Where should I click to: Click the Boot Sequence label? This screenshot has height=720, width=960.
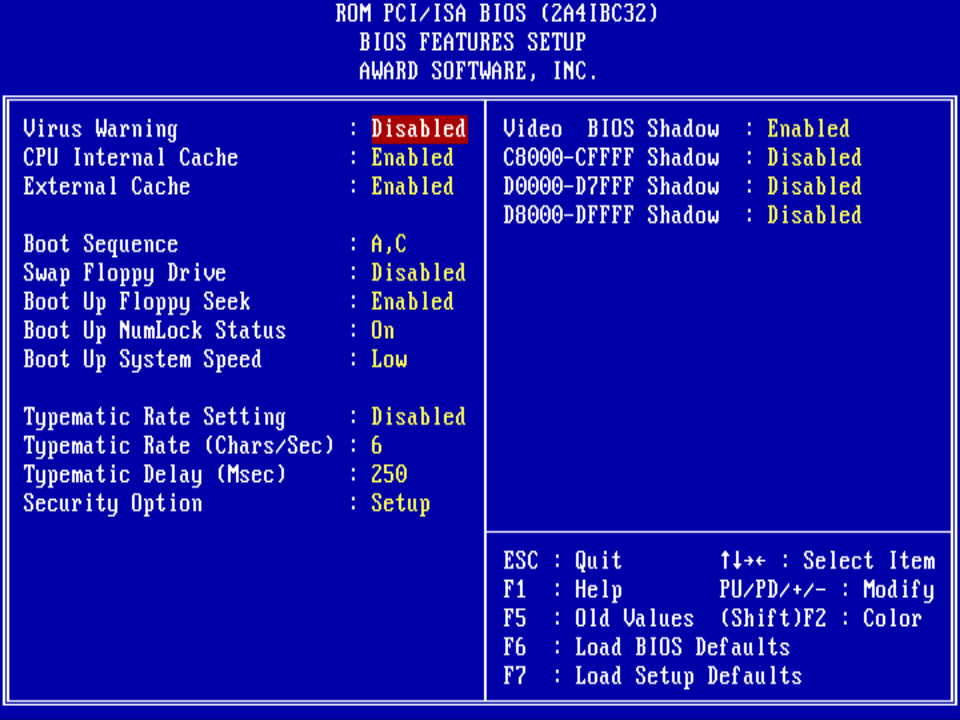click(100, 244)
